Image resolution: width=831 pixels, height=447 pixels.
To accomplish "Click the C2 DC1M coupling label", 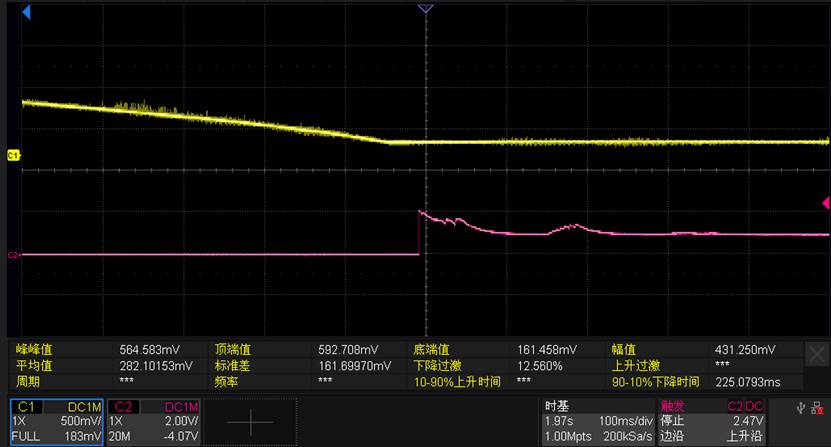I will click(181, 407).
